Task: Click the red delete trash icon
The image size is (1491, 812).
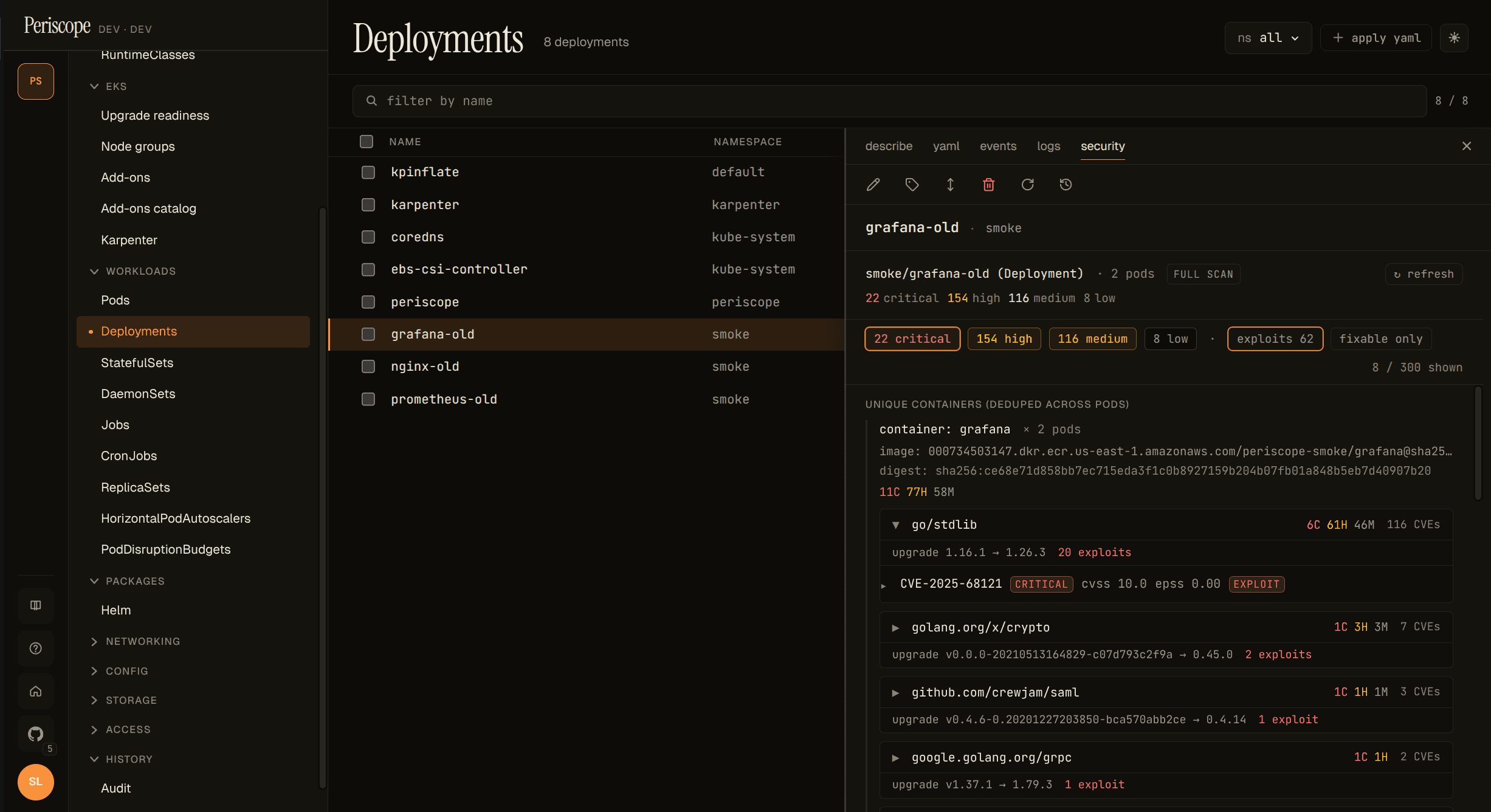Action: (x=989, y=185)
